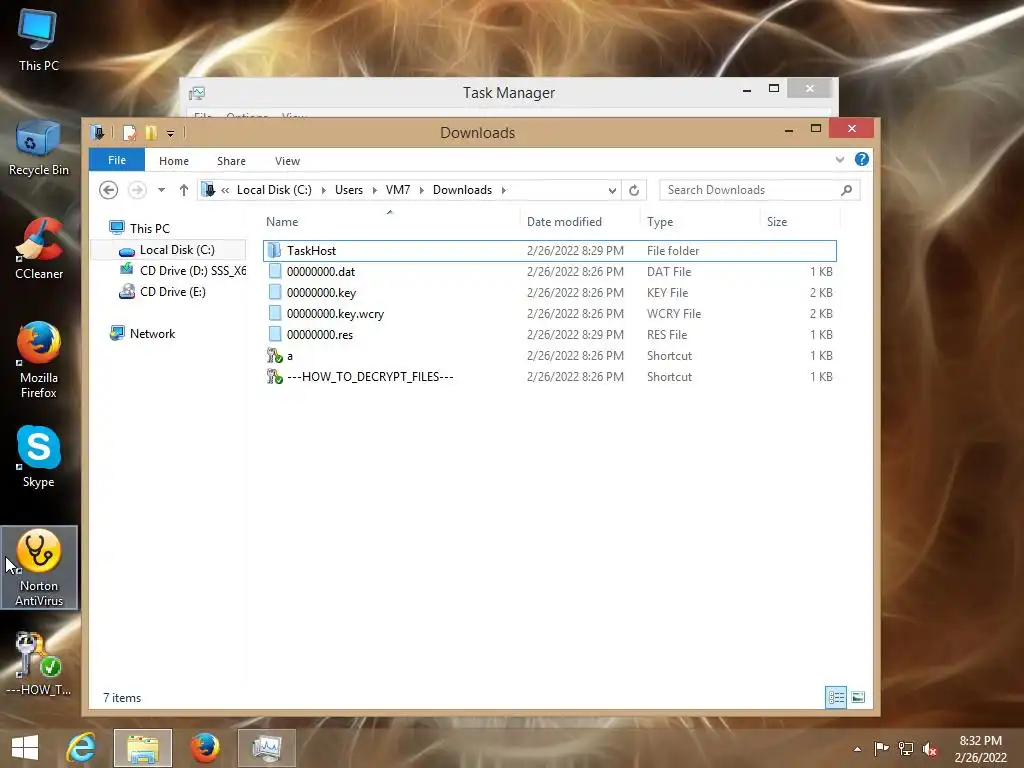The height and width of the screenshot is (768, 1024).
Task: Click Local Disk (C:) in address bar
Action: pos(274,189)
